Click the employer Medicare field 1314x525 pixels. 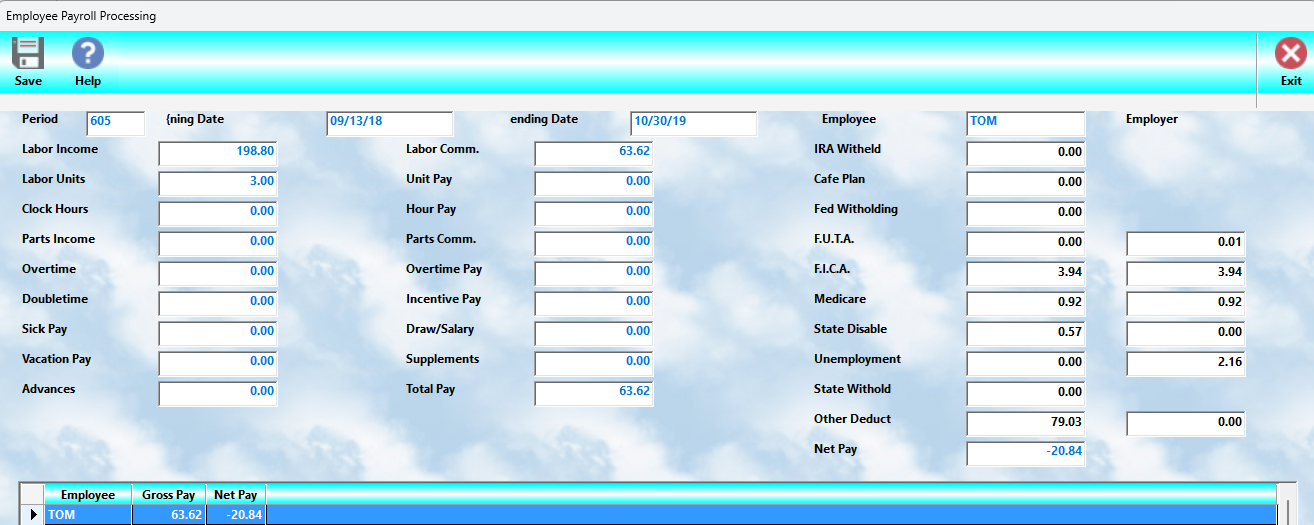1186,304
